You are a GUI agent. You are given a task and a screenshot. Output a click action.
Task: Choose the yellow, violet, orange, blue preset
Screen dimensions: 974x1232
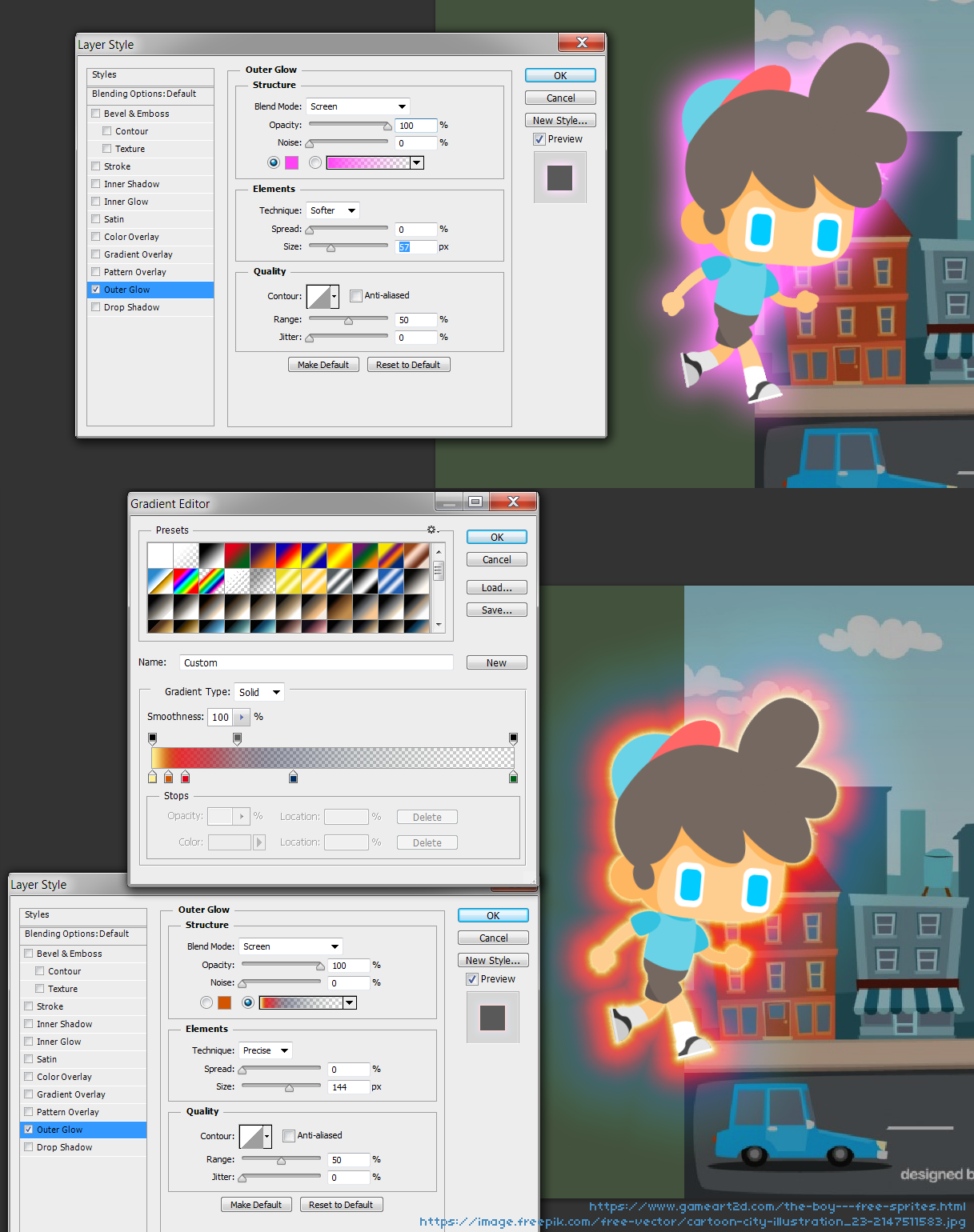tap(391, 555)
